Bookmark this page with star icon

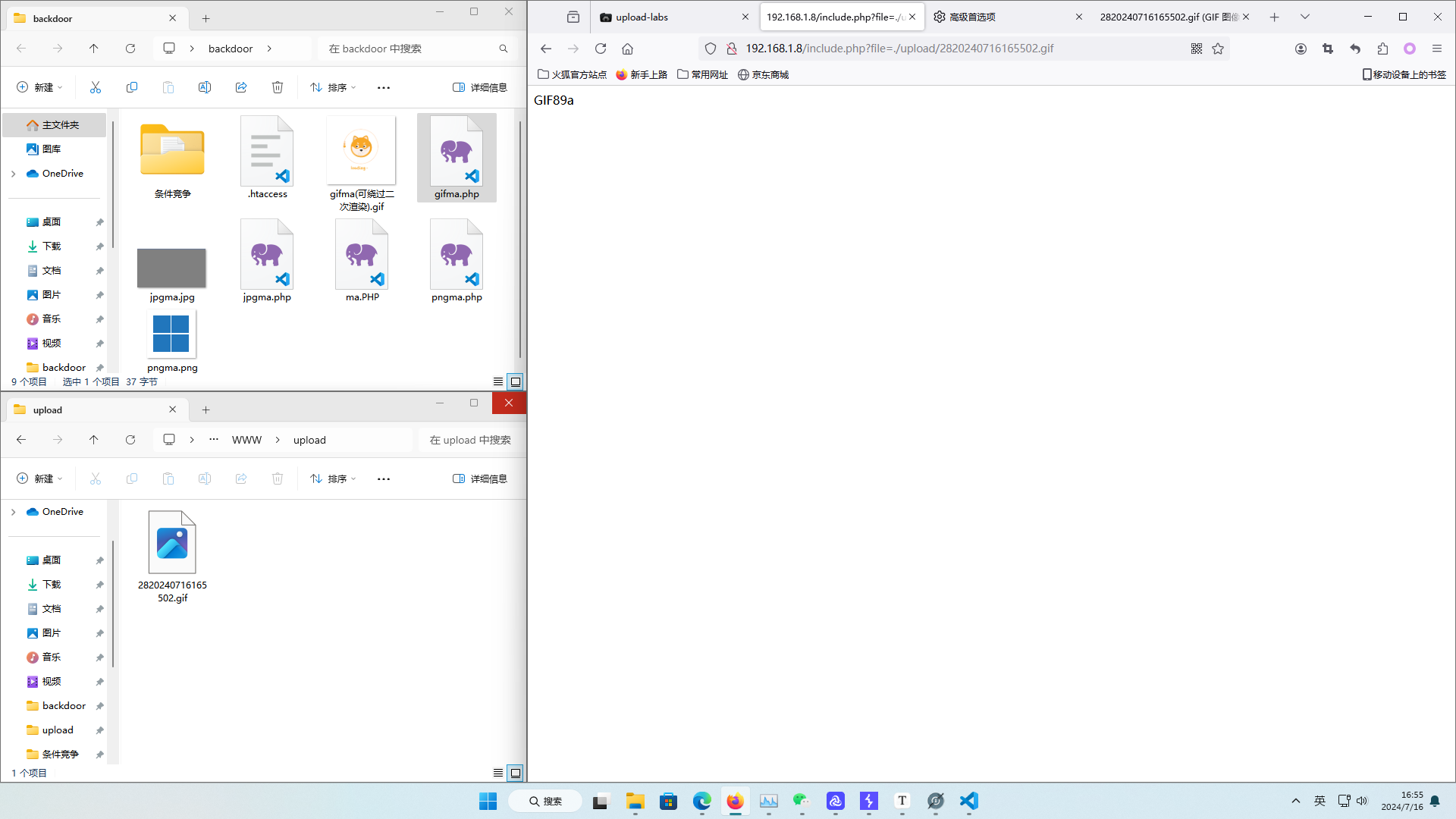pos(1218,49)
